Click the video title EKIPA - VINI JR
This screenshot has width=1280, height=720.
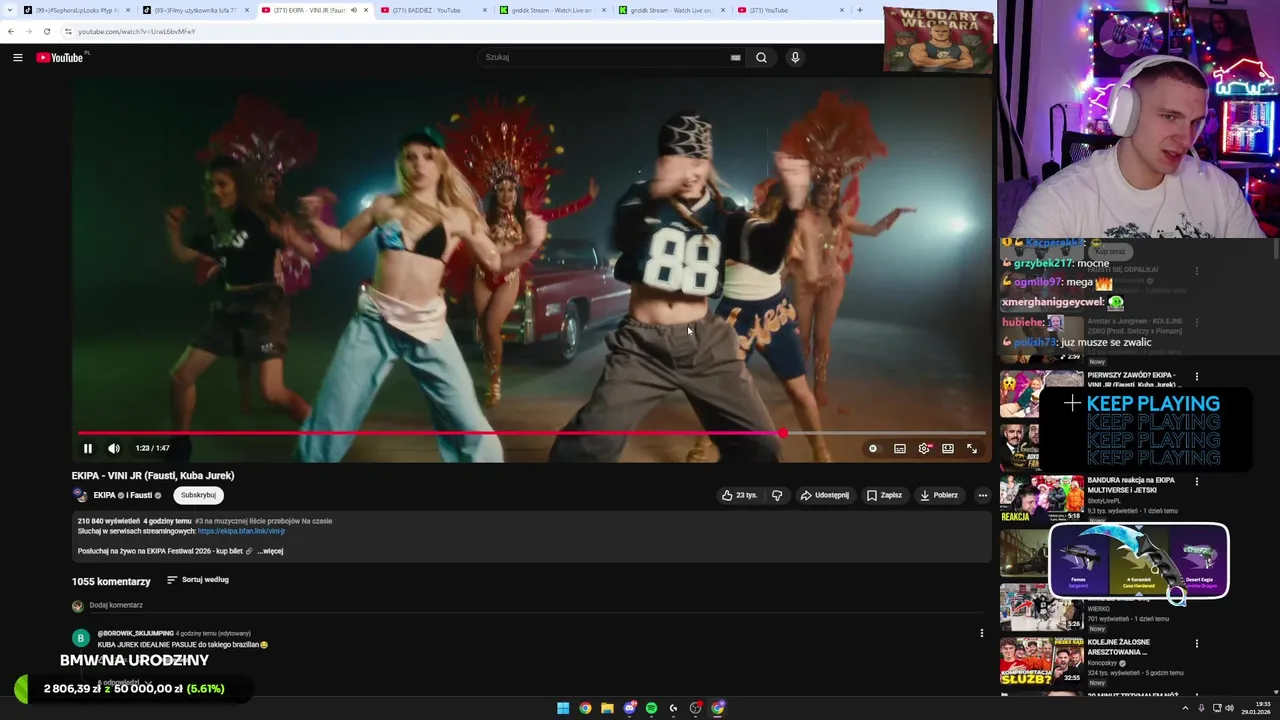(153, 476)
